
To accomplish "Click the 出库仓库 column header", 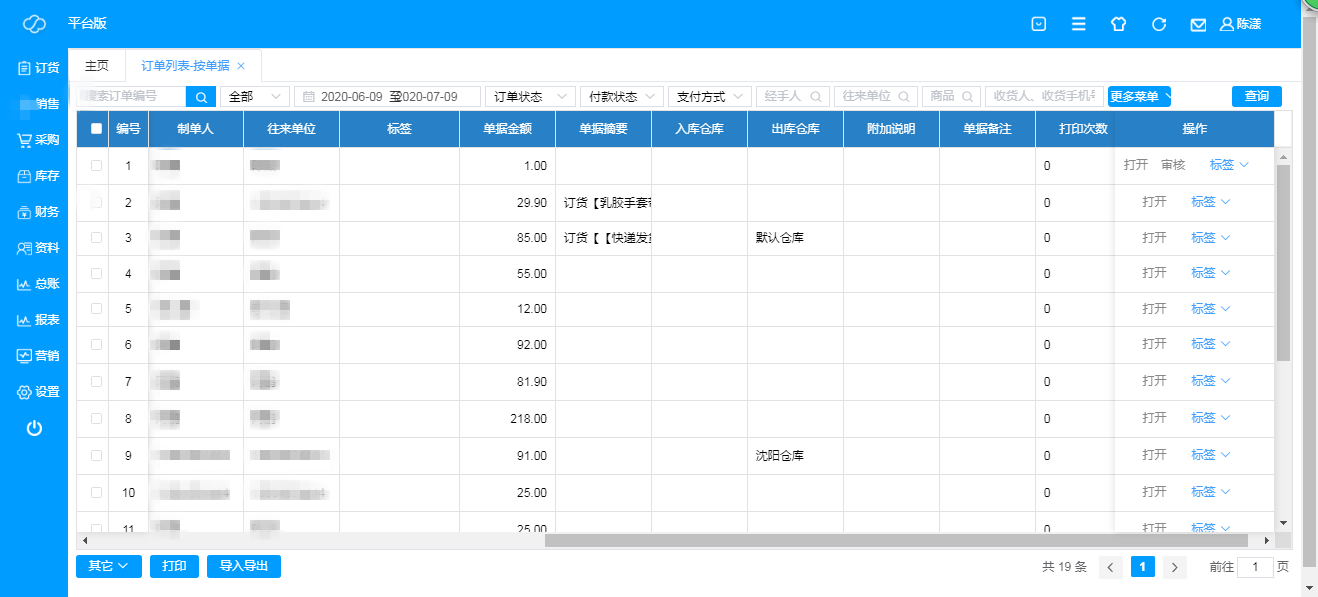I will click(795, 129).
